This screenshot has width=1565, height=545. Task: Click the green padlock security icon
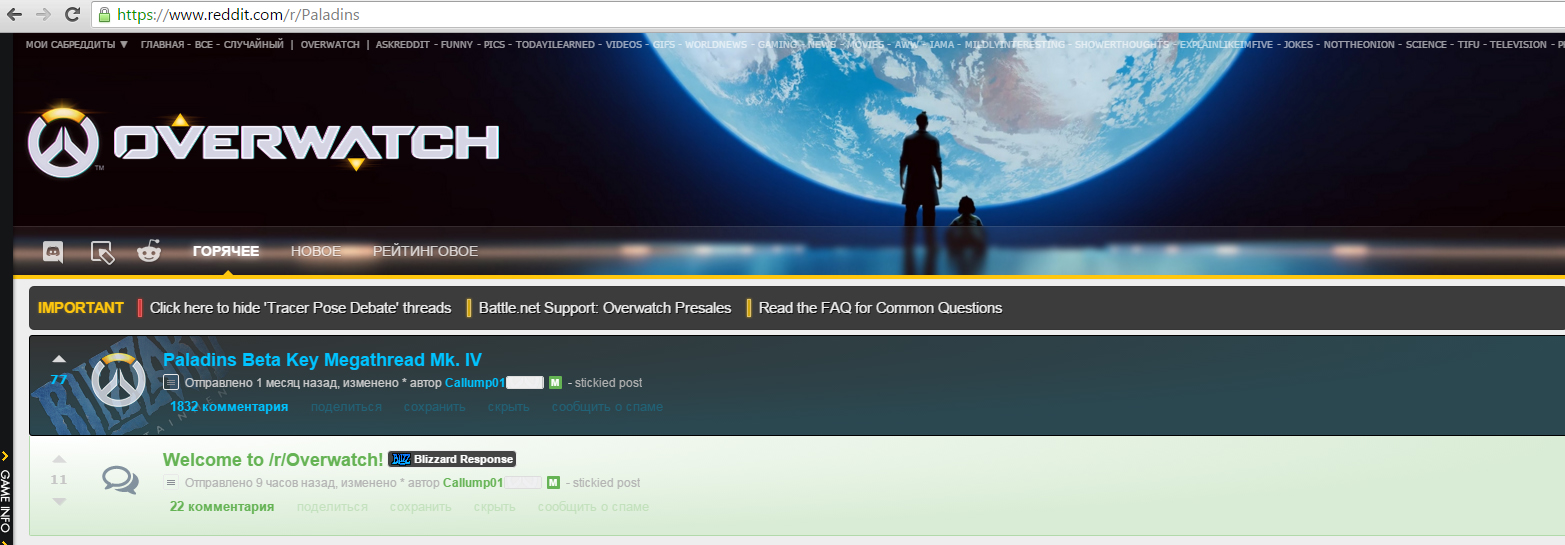tap(104, 15)
